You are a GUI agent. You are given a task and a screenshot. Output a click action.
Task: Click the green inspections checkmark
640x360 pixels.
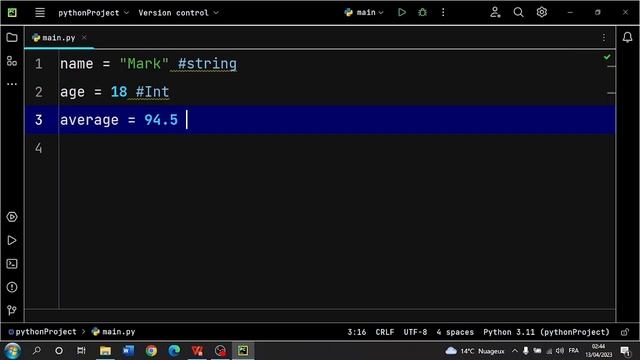(607, 57)
